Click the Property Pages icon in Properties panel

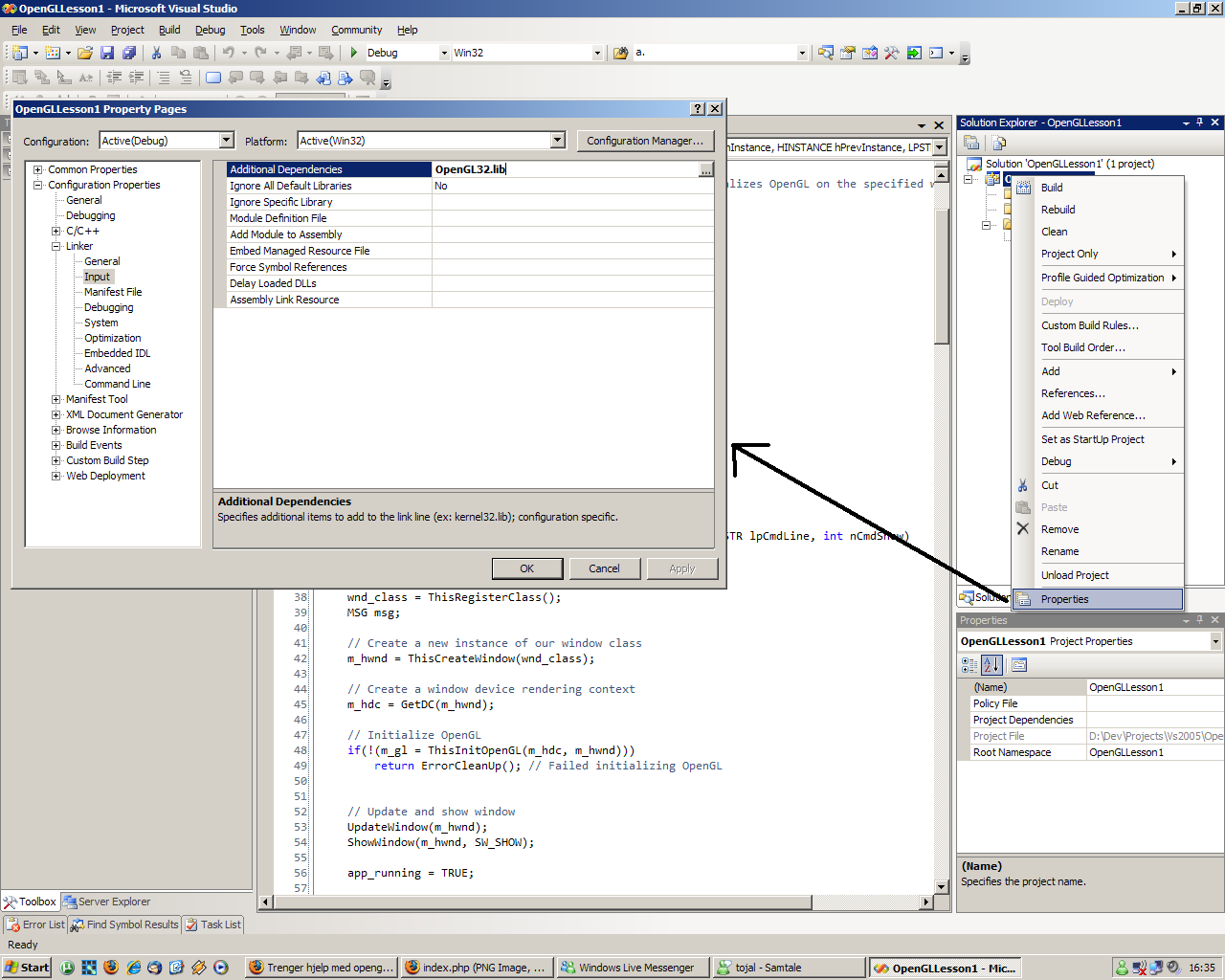(1019, 664)
